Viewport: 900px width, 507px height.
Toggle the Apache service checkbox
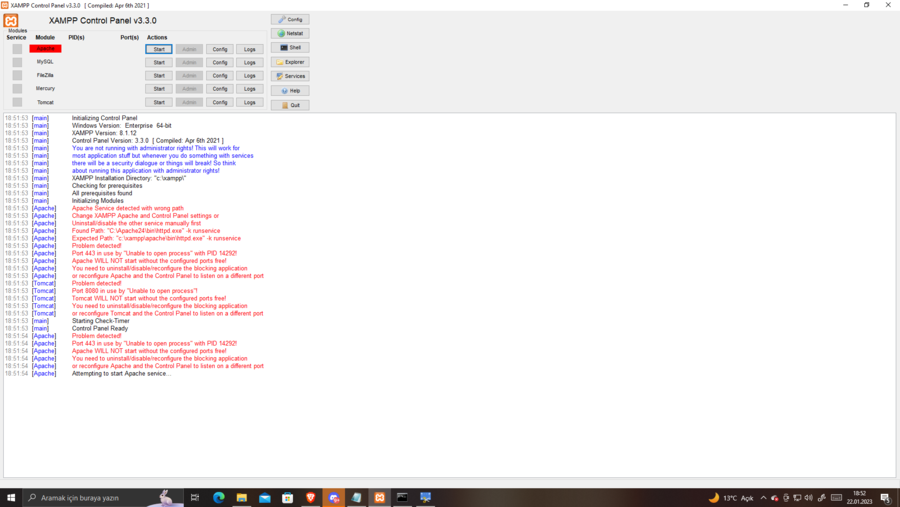tap(17, 49)
